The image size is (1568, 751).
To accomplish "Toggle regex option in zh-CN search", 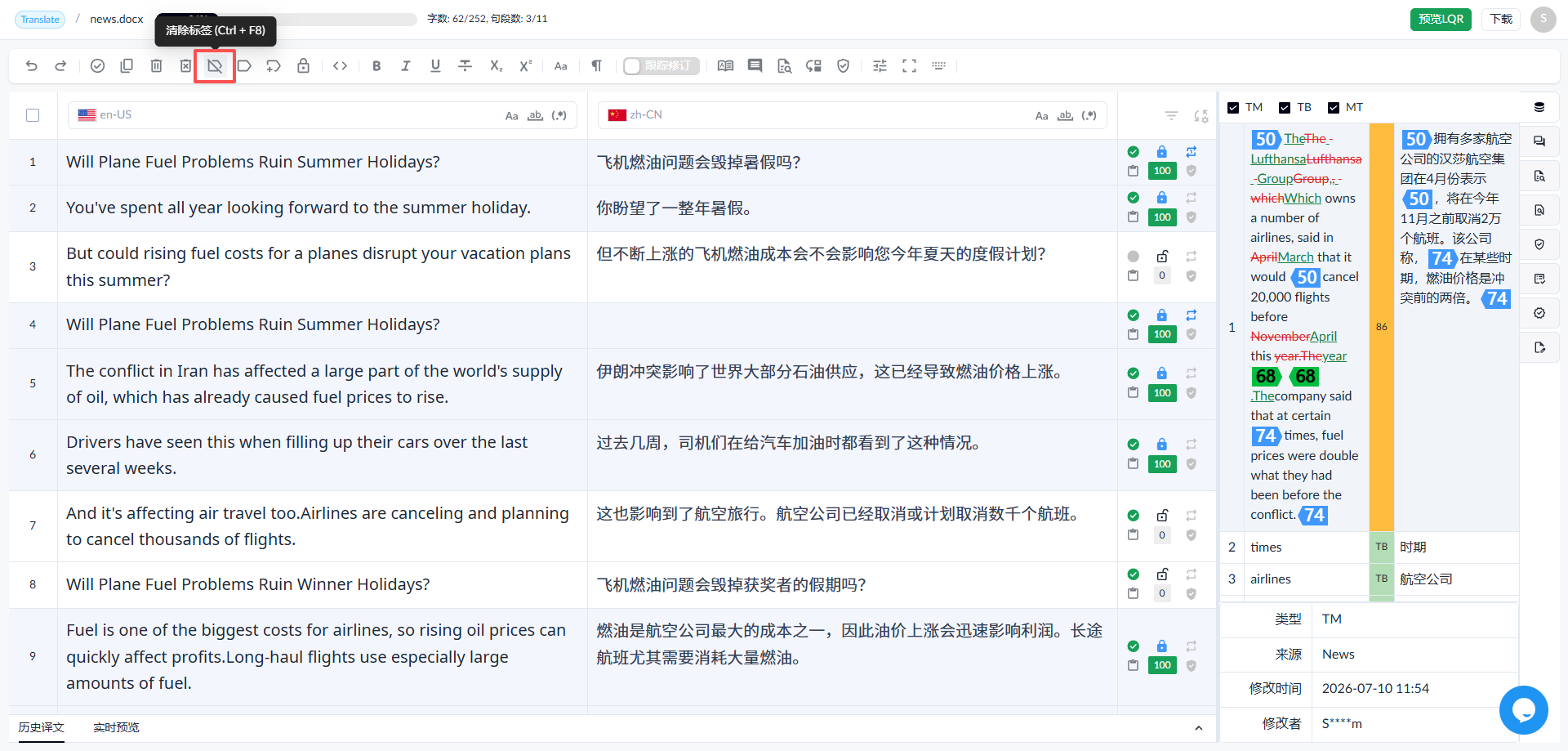I will click(x=1089, y=116).
